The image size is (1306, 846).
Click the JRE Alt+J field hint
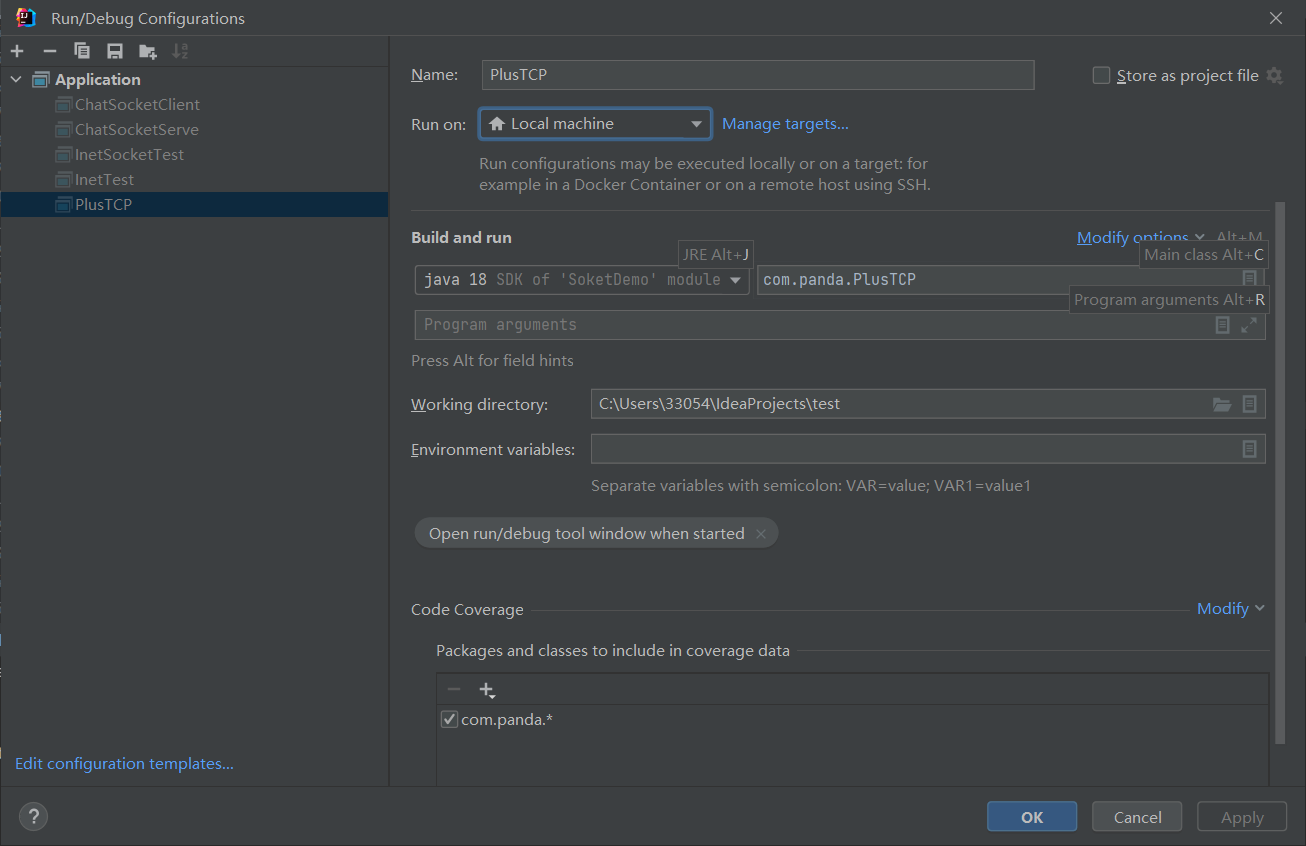tap(715, 255)
